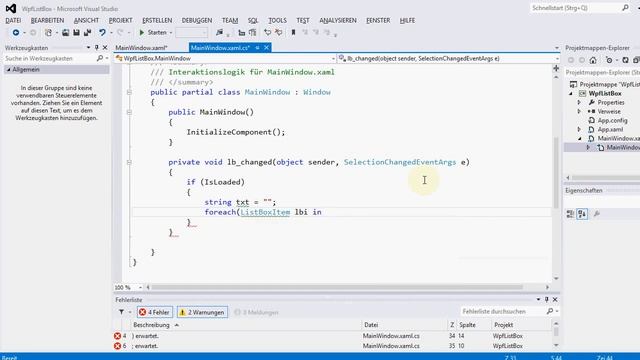Viewport: 640px width, 360px height.
Task: Open the solution configuration combo box
Action: 191,32
